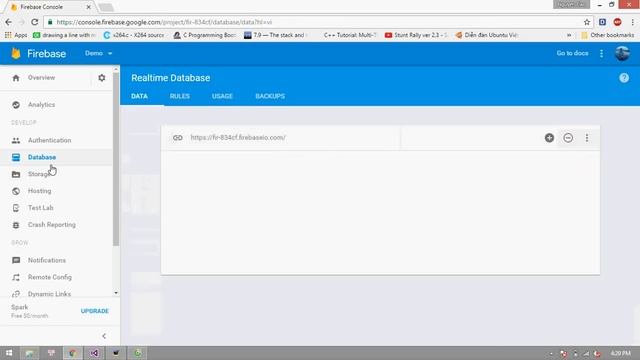Open the Demo project dropdown
This screenshot has width=640, height=360.
(98, 53)
